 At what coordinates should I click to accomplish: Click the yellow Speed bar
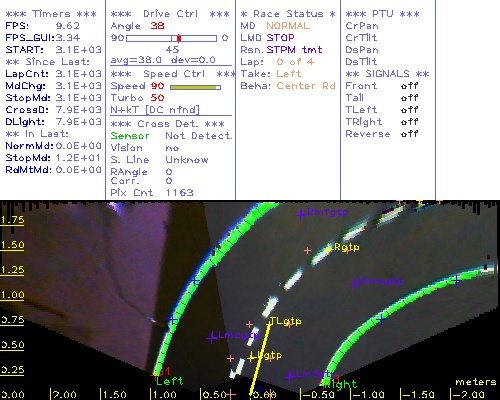[195, 87]
